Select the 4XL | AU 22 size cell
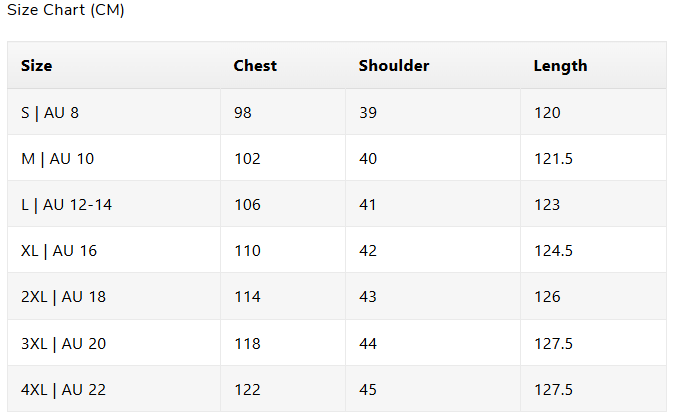 point(64,389)
